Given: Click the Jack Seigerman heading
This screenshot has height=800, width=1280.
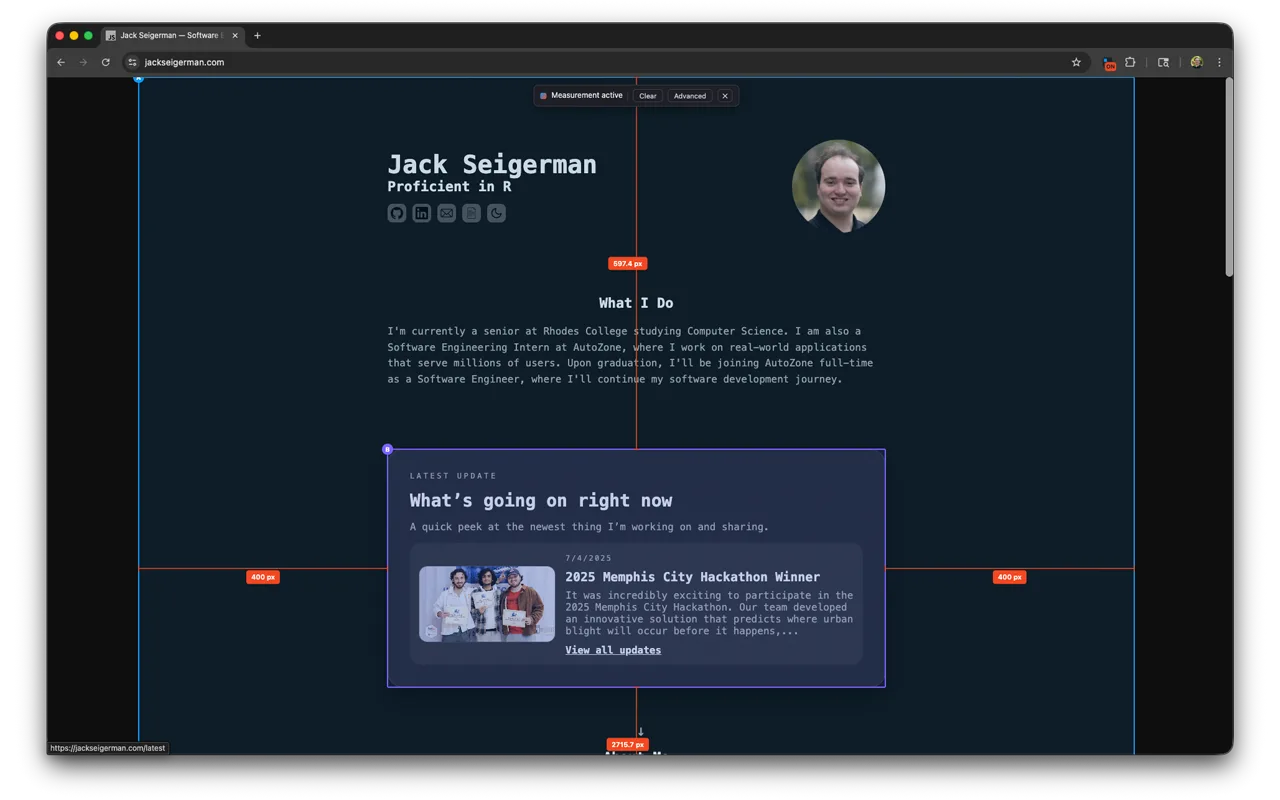Looking at the screenshot, I should tap(492, 164).
